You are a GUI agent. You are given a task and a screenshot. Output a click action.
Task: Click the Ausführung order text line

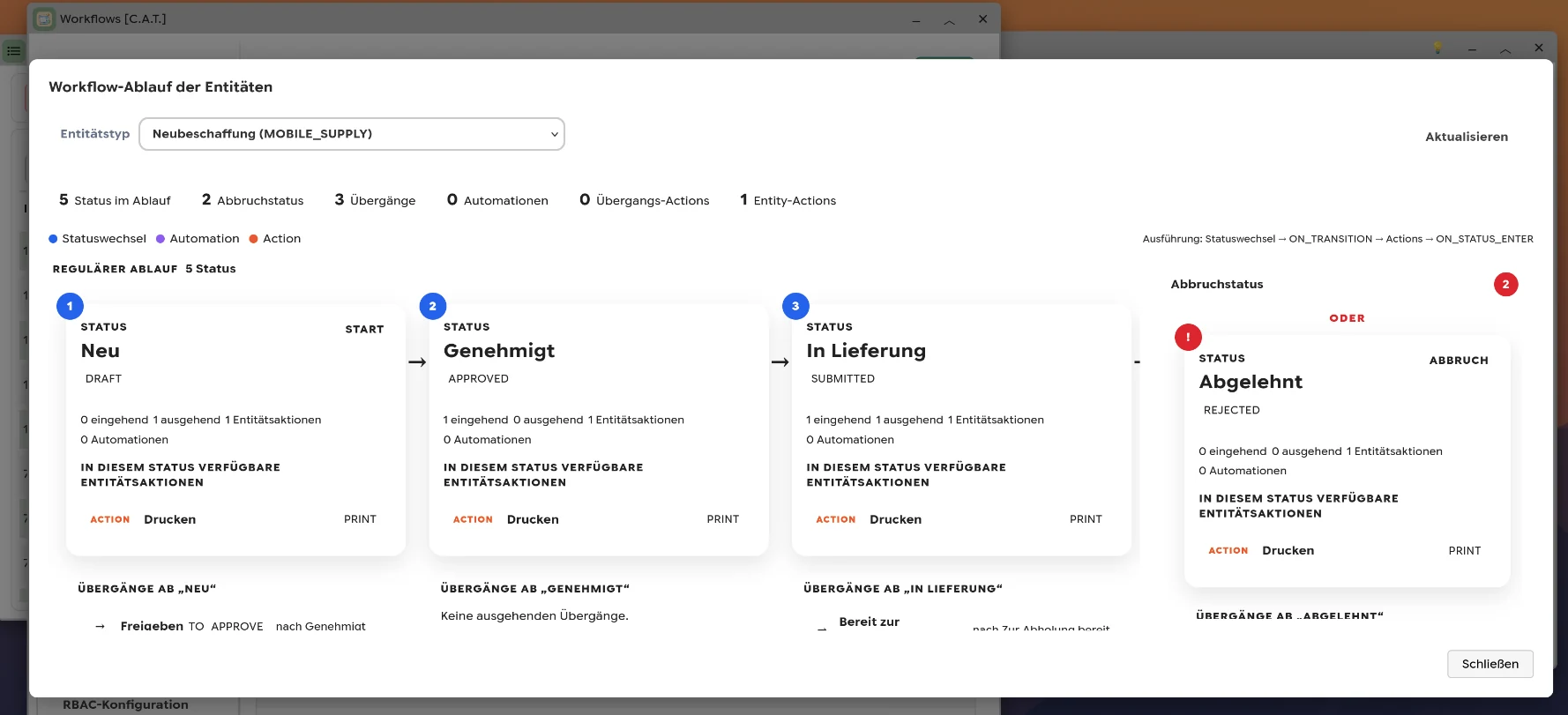tap(1337, 239)
